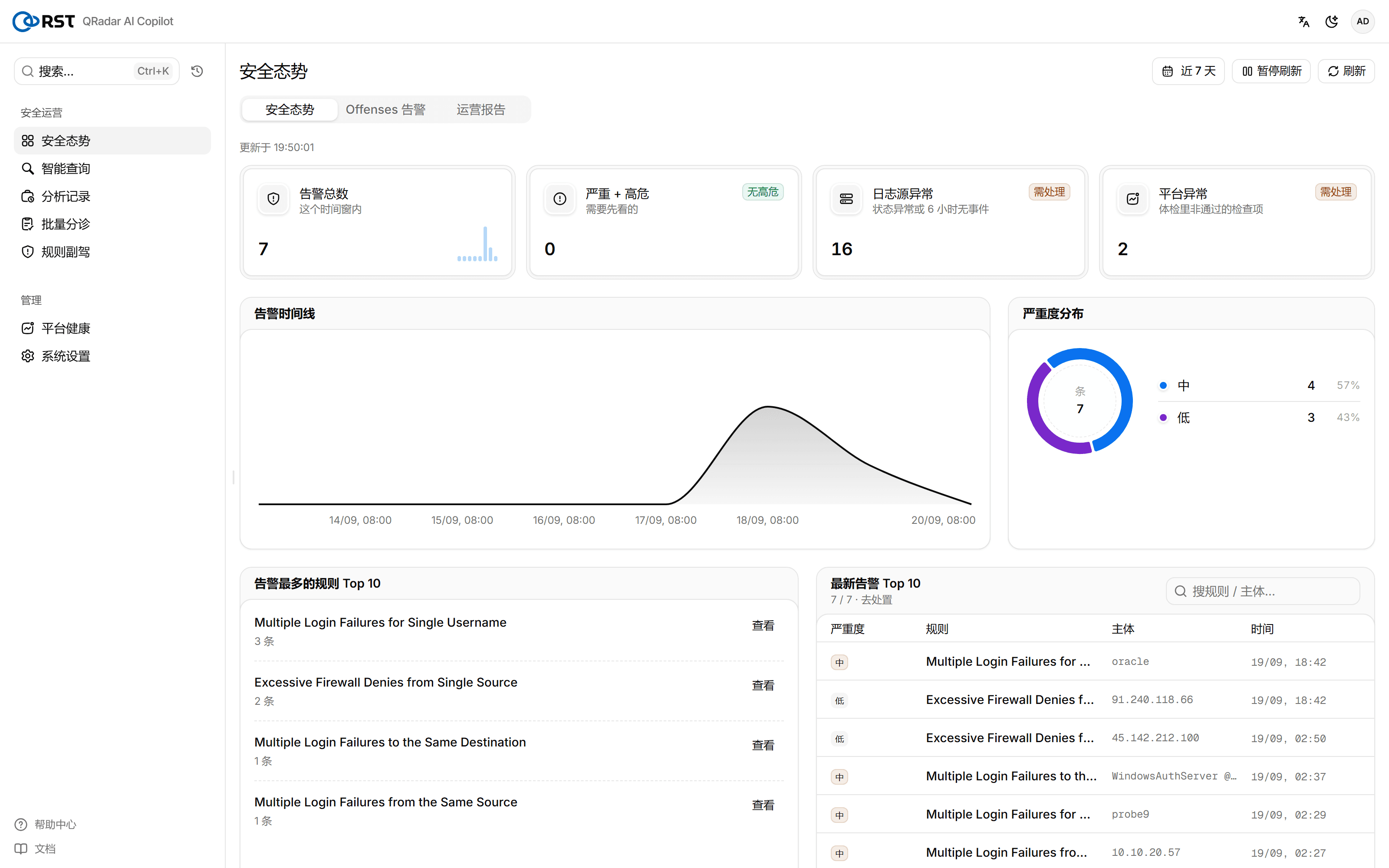Focus the 搜索... search field

(x=96, y=71)
